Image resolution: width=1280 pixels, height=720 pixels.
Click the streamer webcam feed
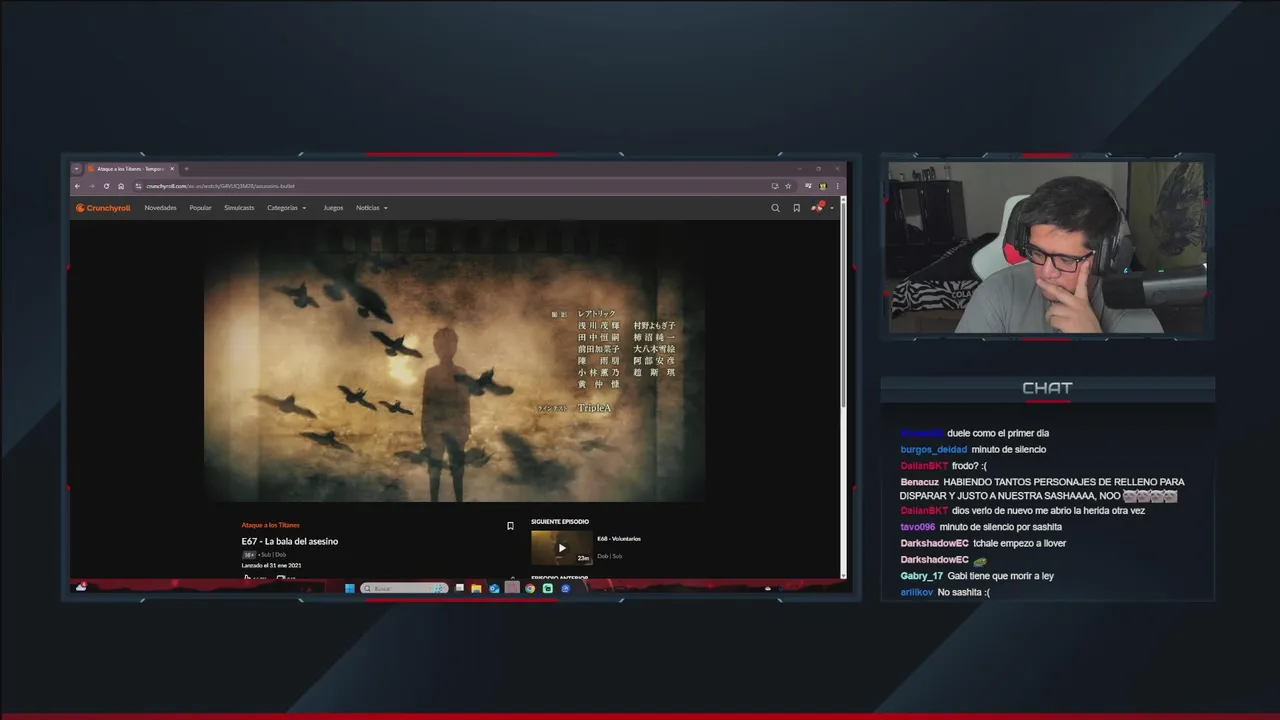point(1047,247)
